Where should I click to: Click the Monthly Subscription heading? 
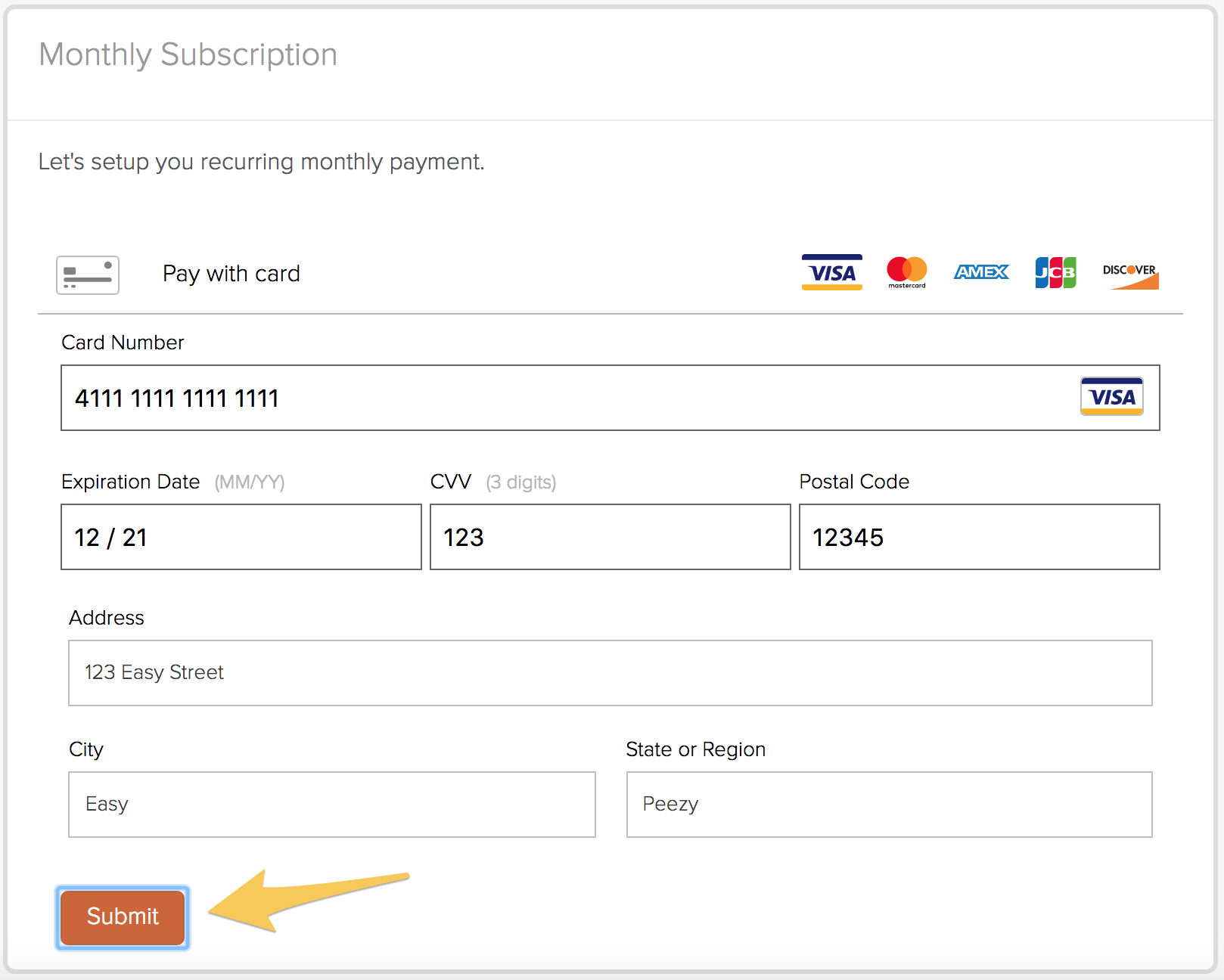[188, 55]
